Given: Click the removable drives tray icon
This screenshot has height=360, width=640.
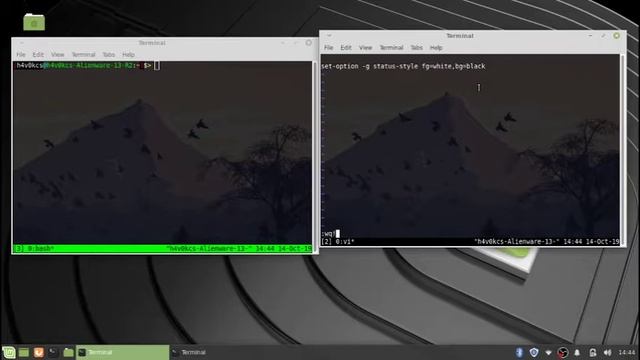Looking at the screenshot, I should click(x=592, y=352).
